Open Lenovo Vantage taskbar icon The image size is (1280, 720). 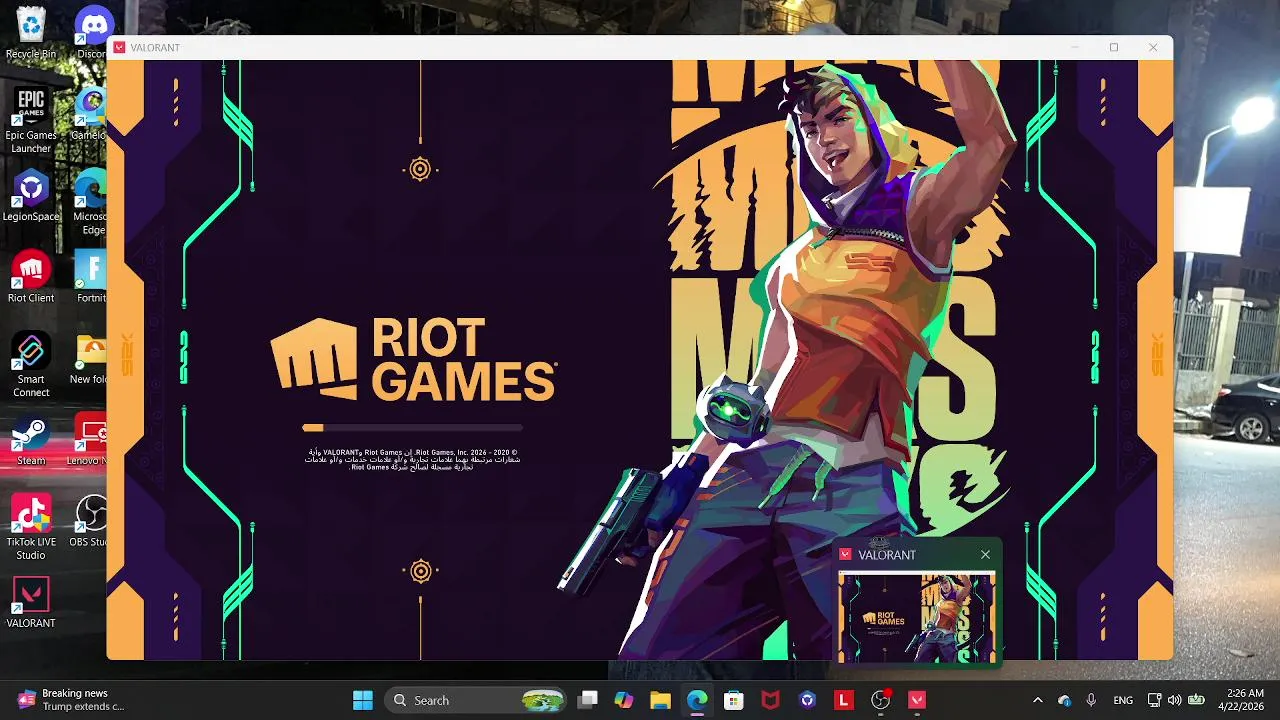[844, 700]
